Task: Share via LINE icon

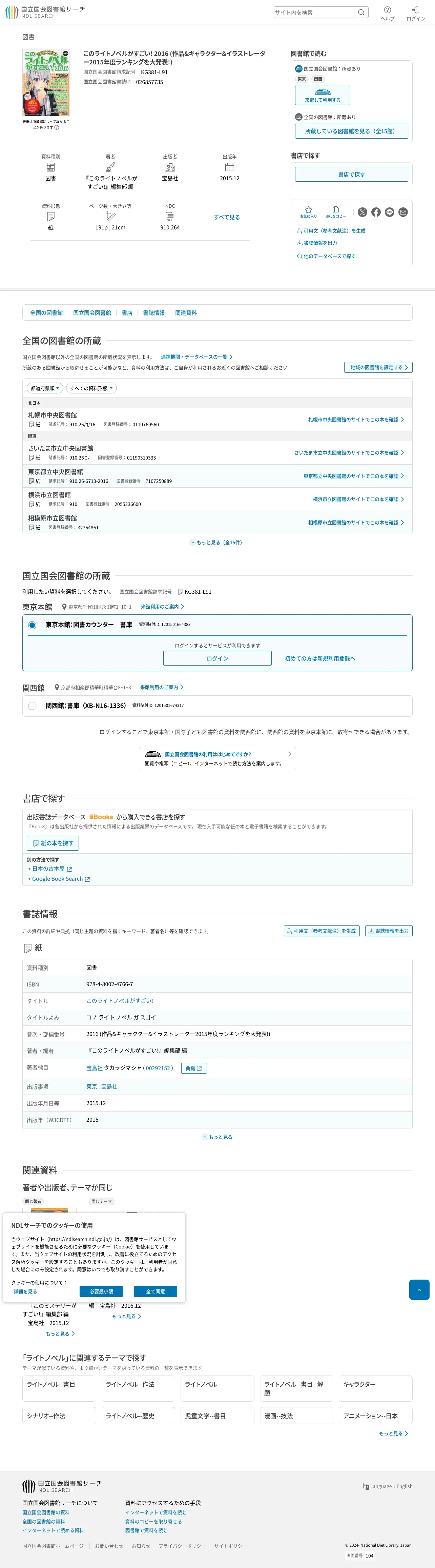Action: pos(389,212)
